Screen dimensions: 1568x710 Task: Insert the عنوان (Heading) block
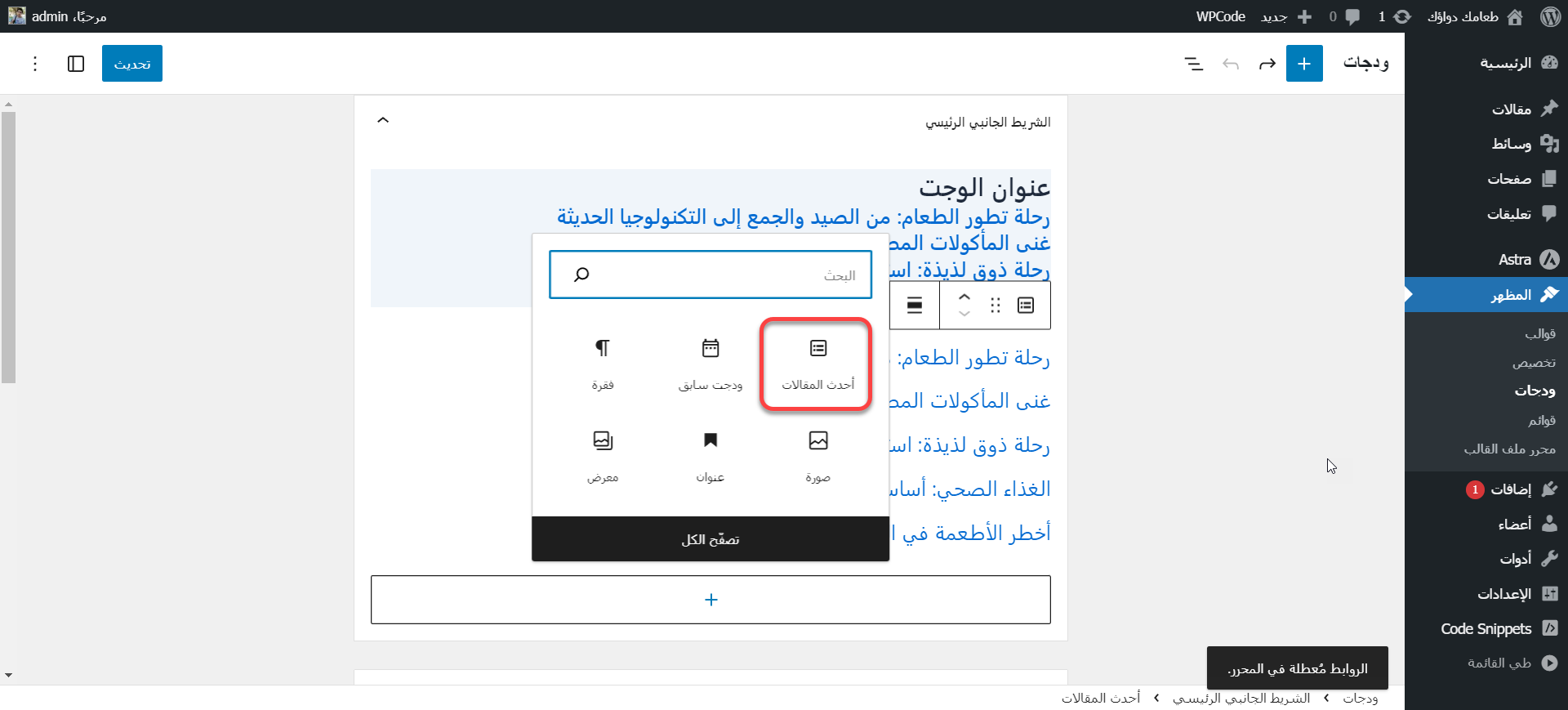click(x=710, y=456)
